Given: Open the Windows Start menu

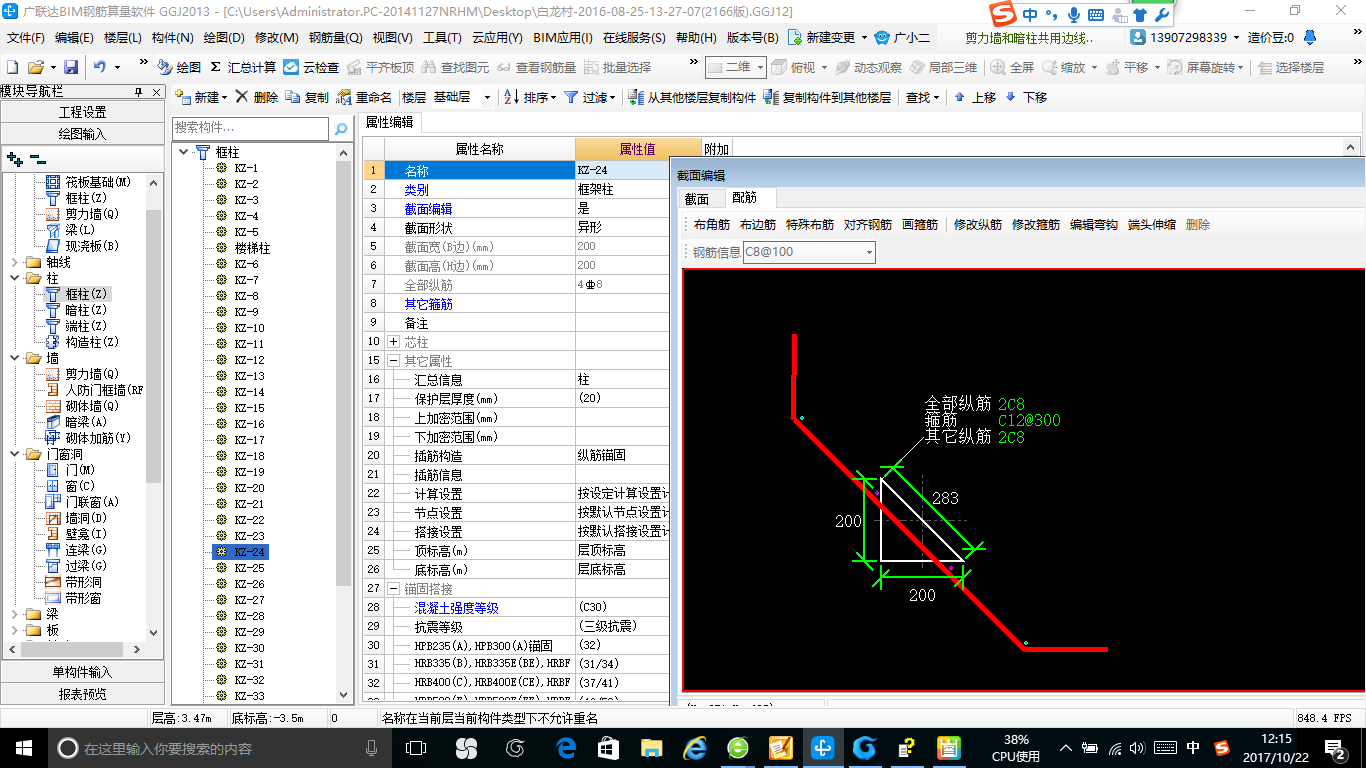Looking at the screenshot, I should [23, 747].
